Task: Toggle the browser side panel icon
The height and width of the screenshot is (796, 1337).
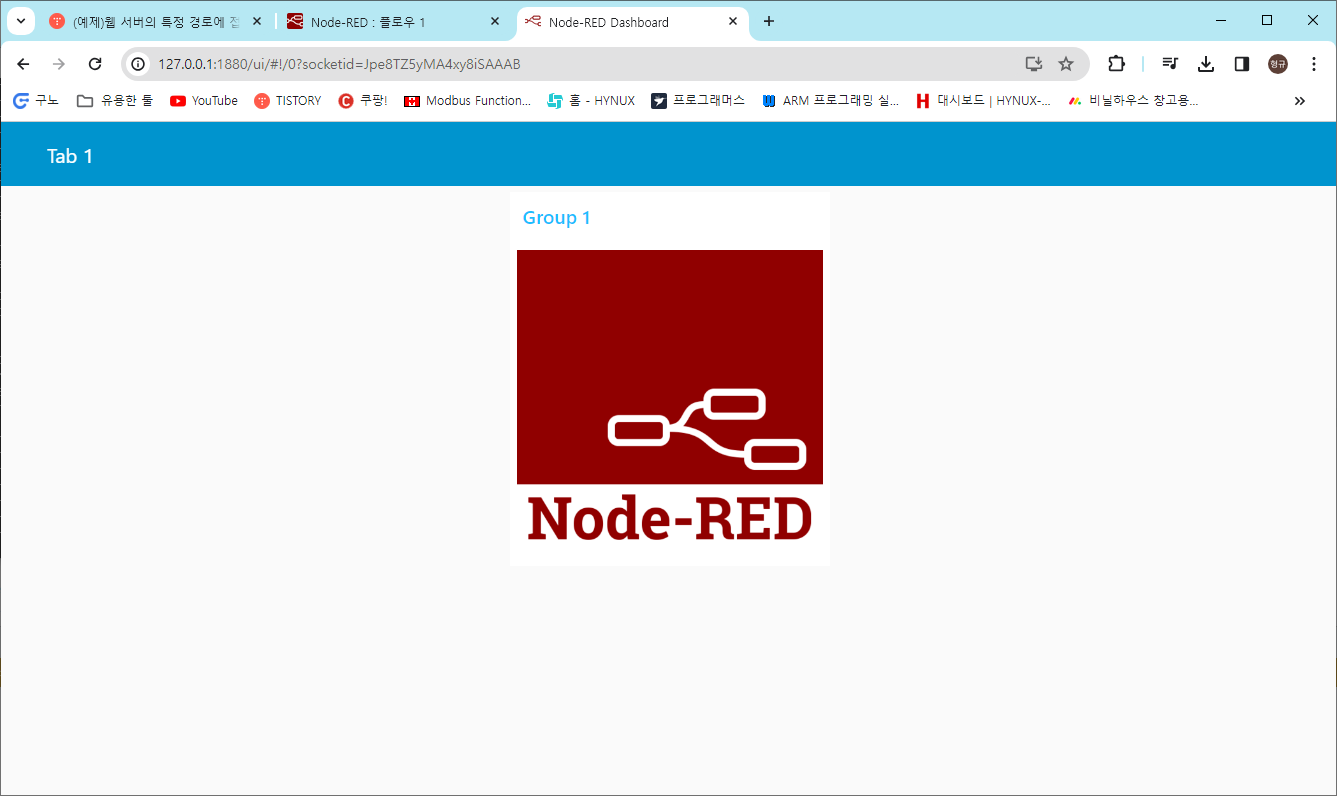Action: click(x=1242, y=64)
